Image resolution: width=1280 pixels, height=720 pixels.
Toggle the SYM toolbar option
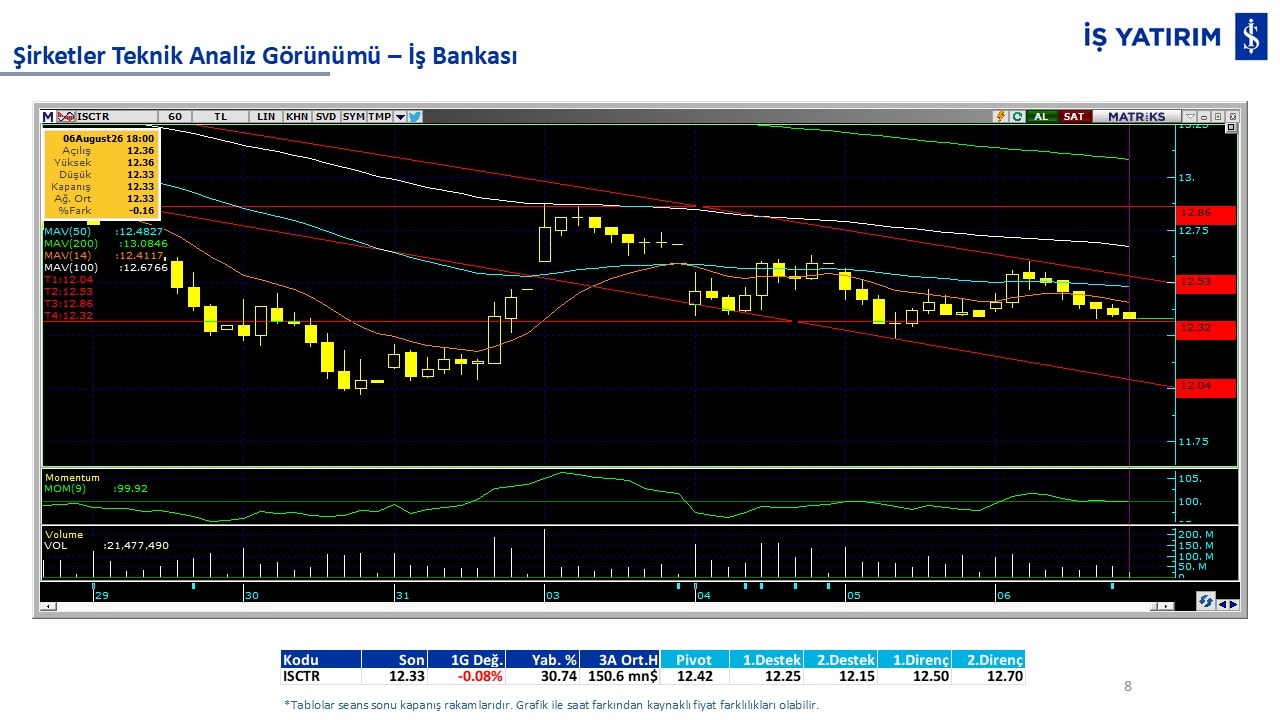click(x=353, y=116)
